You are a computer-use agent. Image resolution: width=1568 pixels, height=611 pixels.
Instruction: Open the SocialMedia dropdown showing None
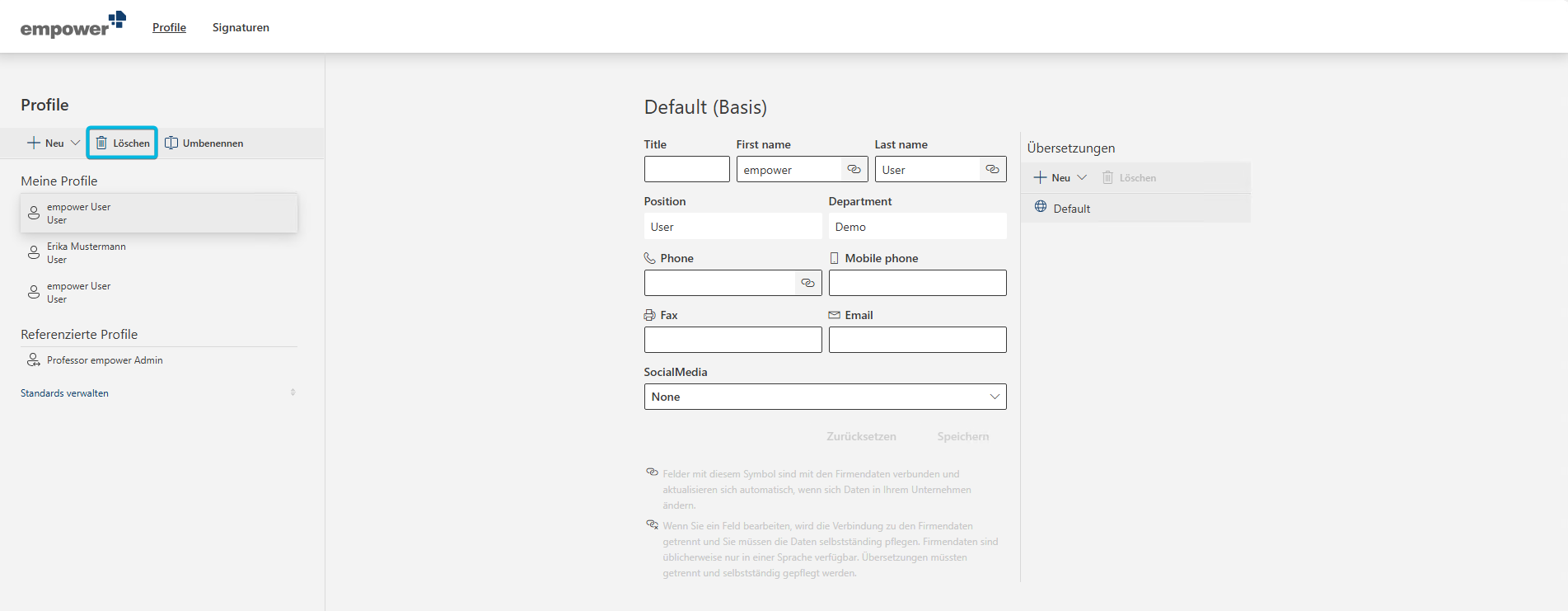826,397
